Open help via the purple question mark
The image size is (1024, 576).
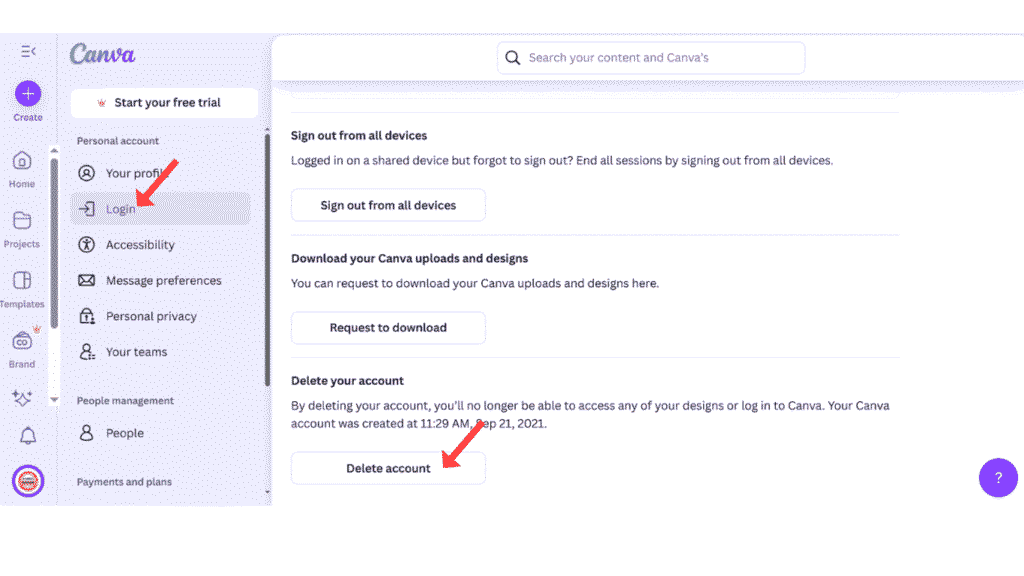[998, 478]
